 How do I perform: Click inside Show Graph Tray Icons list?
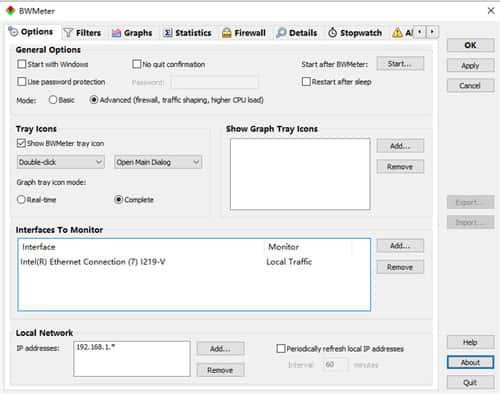pyautogui.click(x=300, y=174)
